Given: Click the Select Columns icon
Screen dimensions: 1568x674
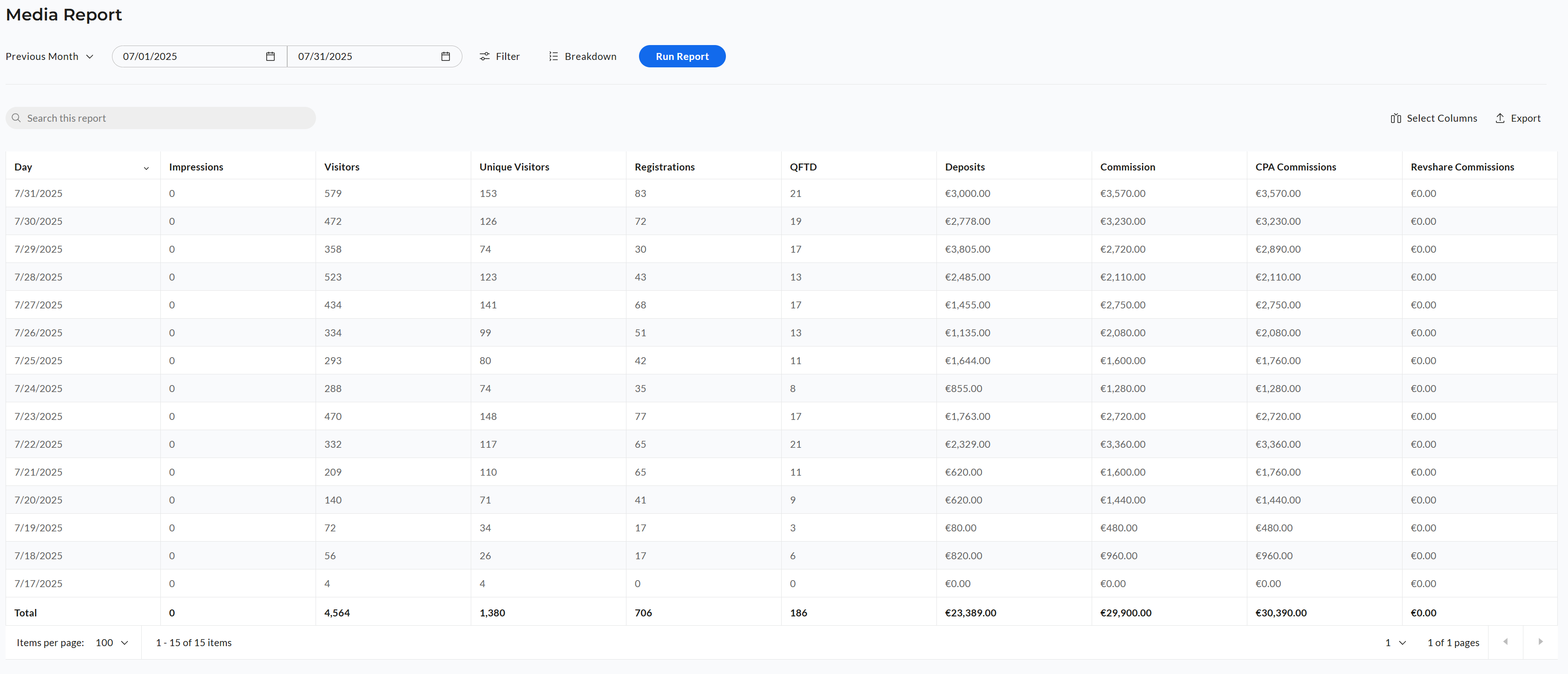Looking at the screenshot, I should 1396,118.
